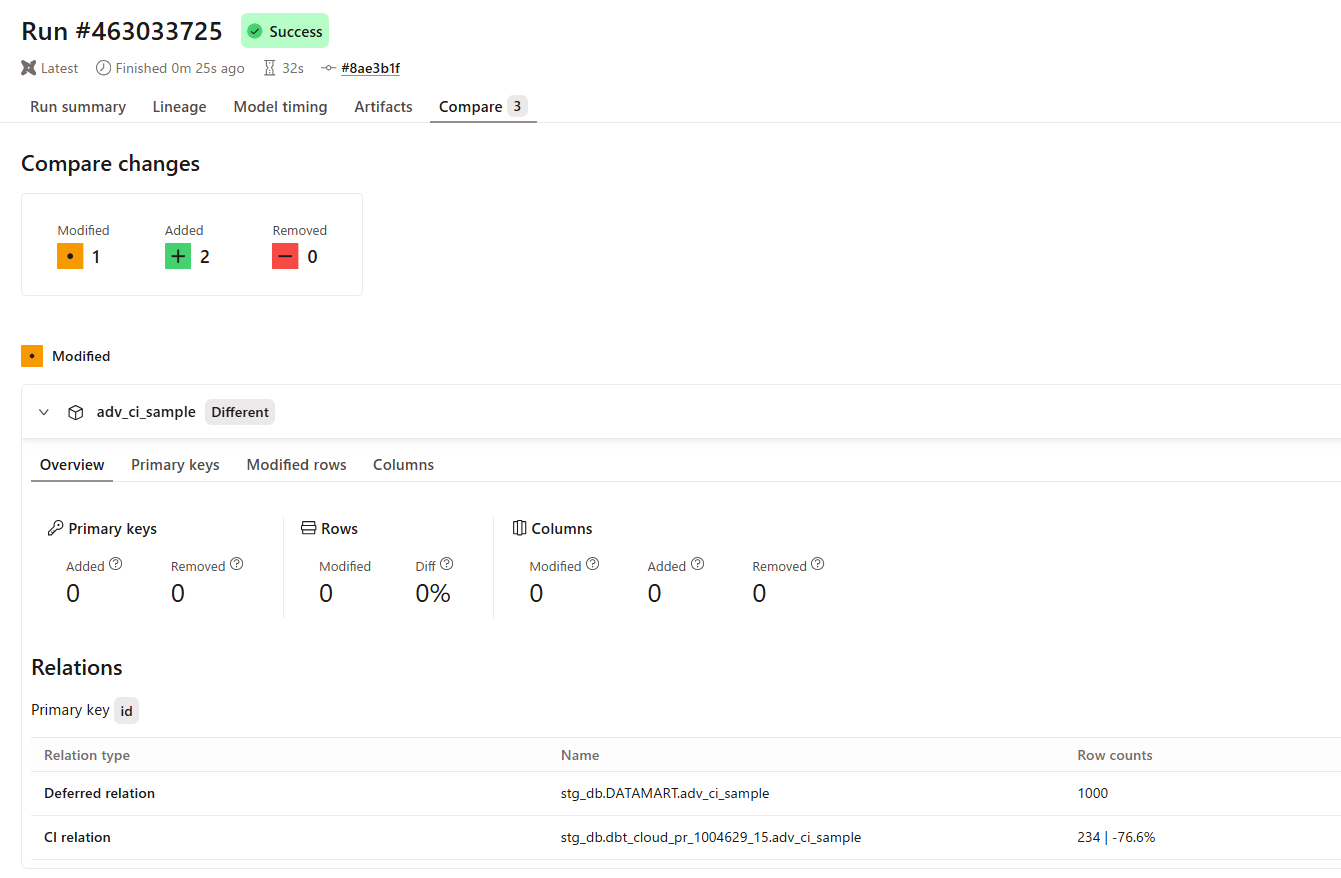
Task: Click the Modified count 1 in summary
Action: pos(96,257)
